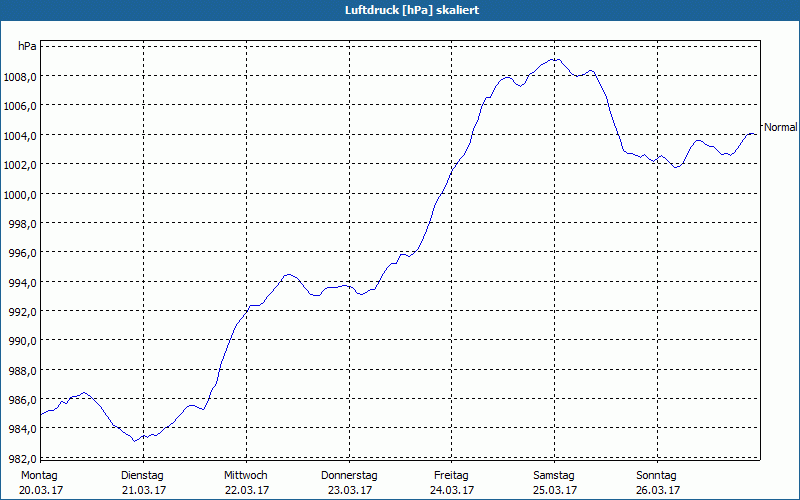The width and height of the screenshot is (800, 500).
Task: Click the date 23.03.17
Action: click(349, 490)
